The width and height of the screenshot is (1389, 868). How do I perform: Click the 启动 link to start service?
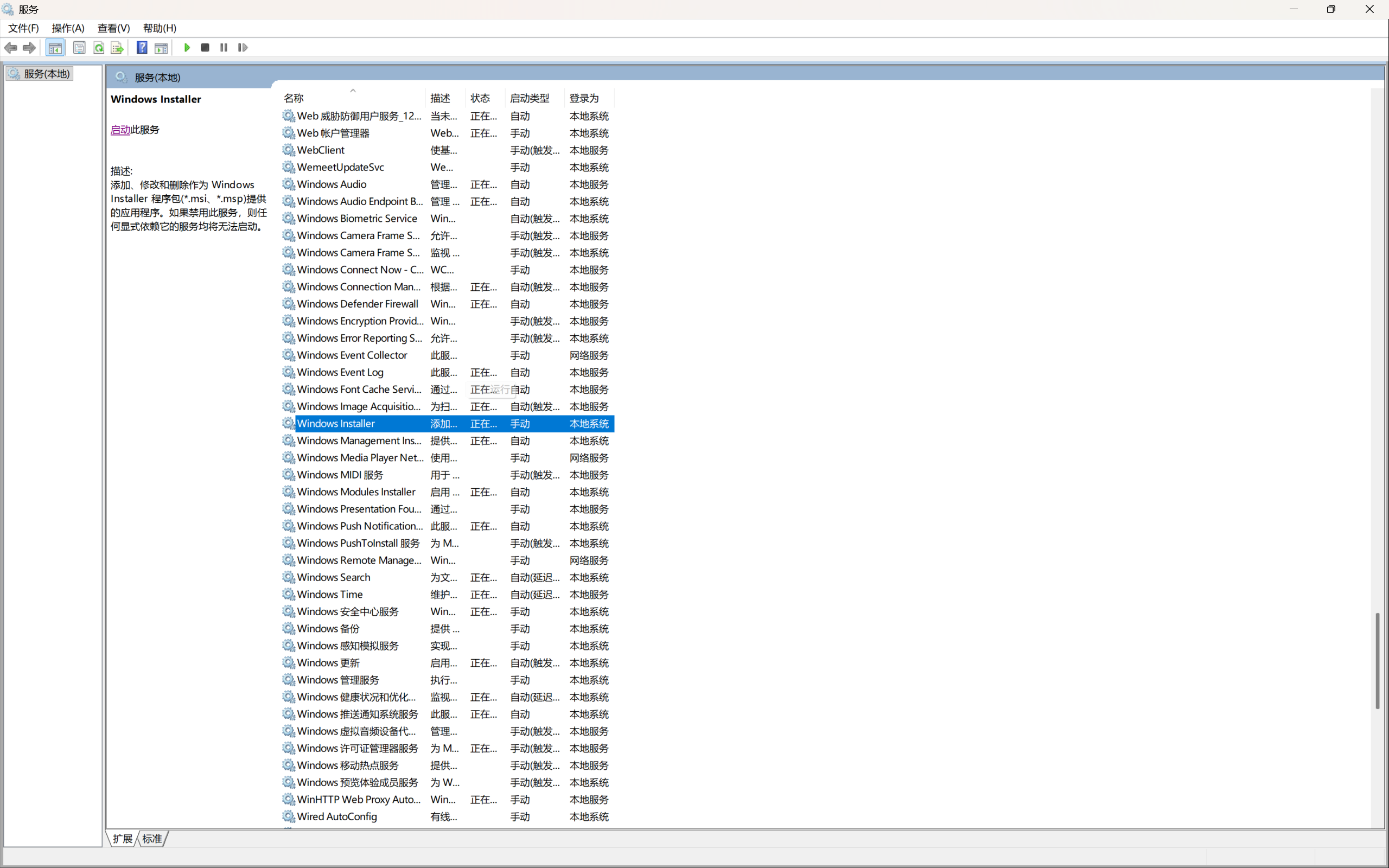point(120,130)
